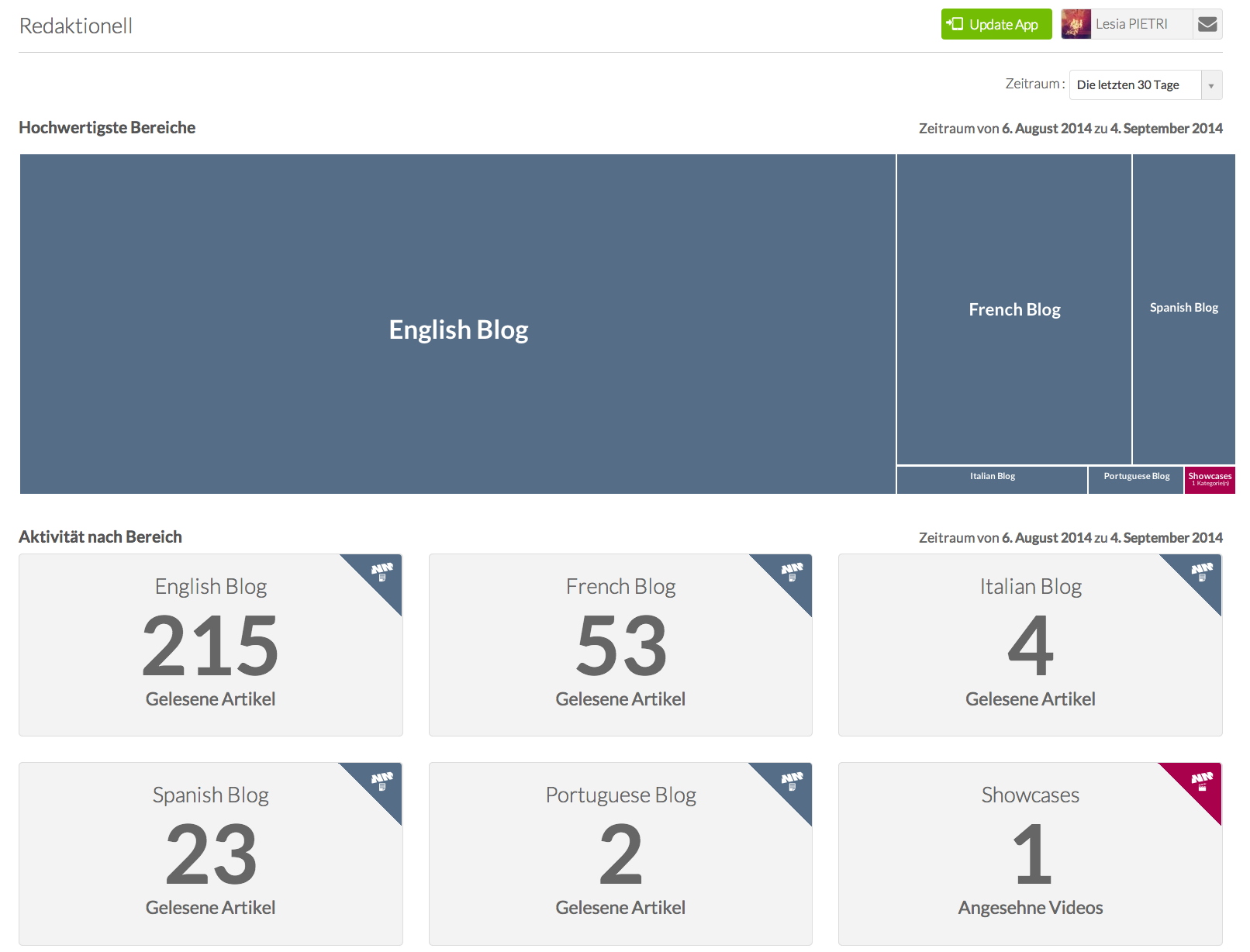Click the pink Showcases treemap tile
Image resolution: width=1250 pixels, height=952 pixels.
click(x=1210, y=480)
